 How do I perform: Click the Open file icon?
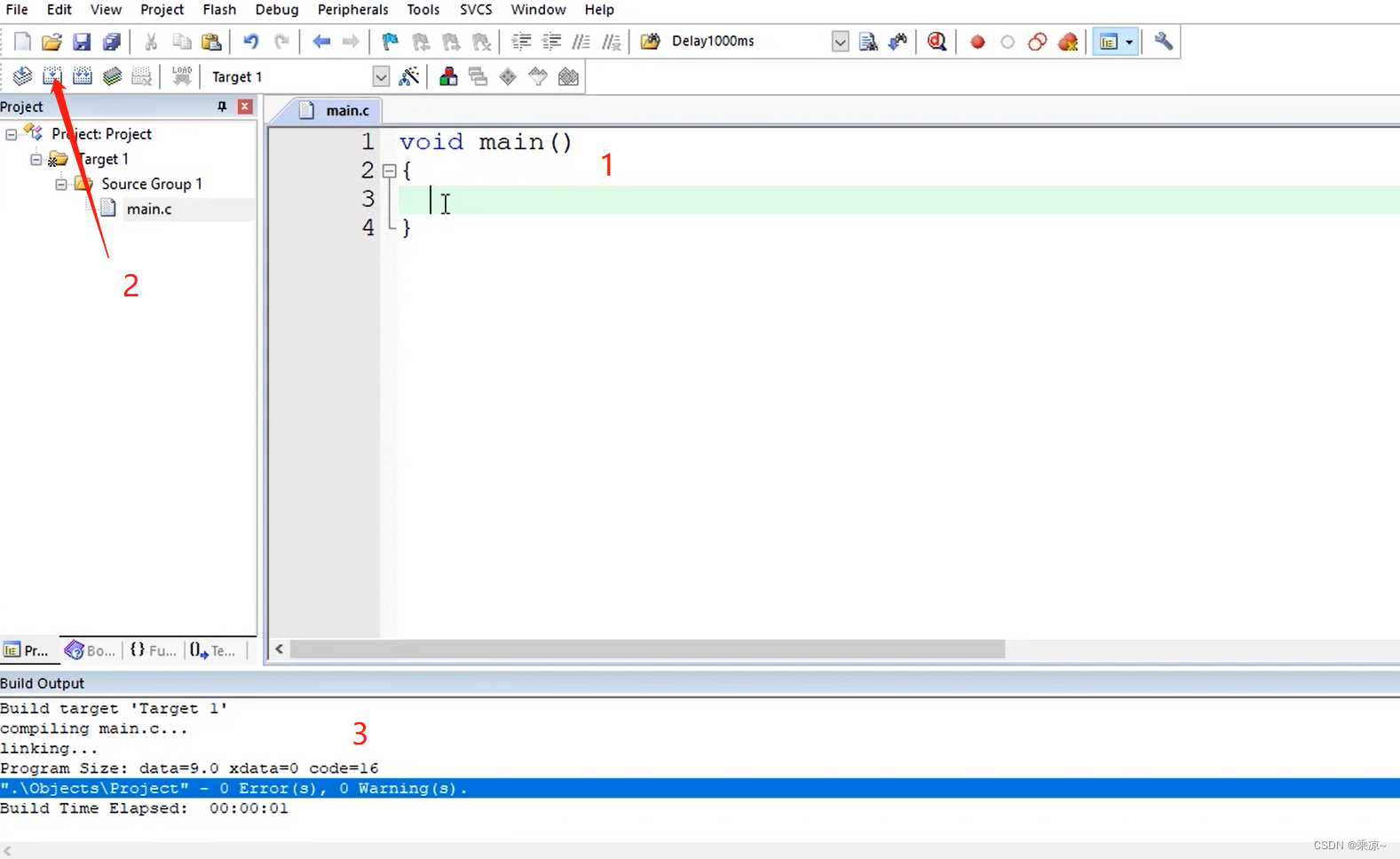51,42
